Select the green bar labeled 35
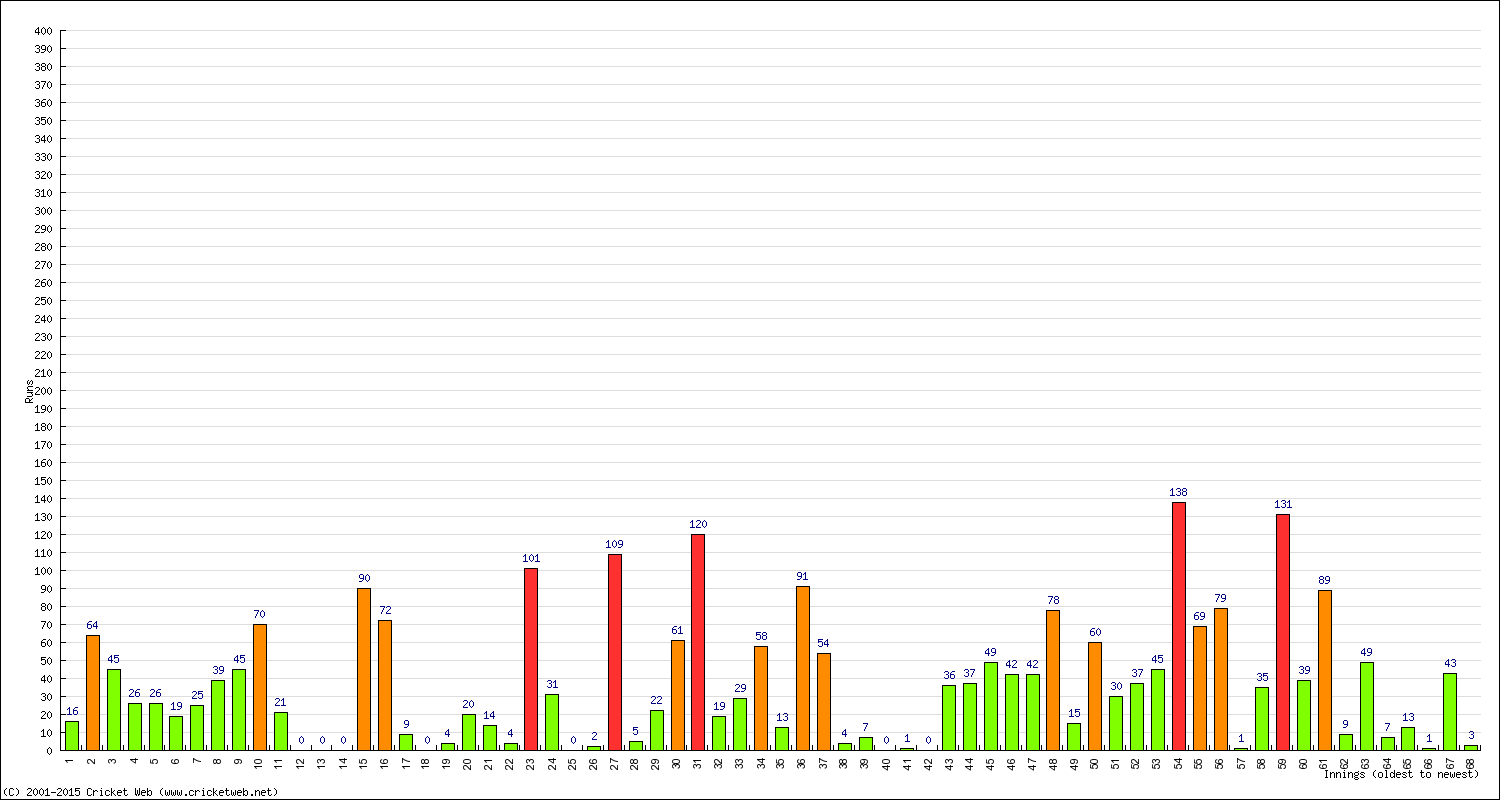The height and width of the screenshot is (800, 1500). pyautogui.click(x=1262, y=719)
